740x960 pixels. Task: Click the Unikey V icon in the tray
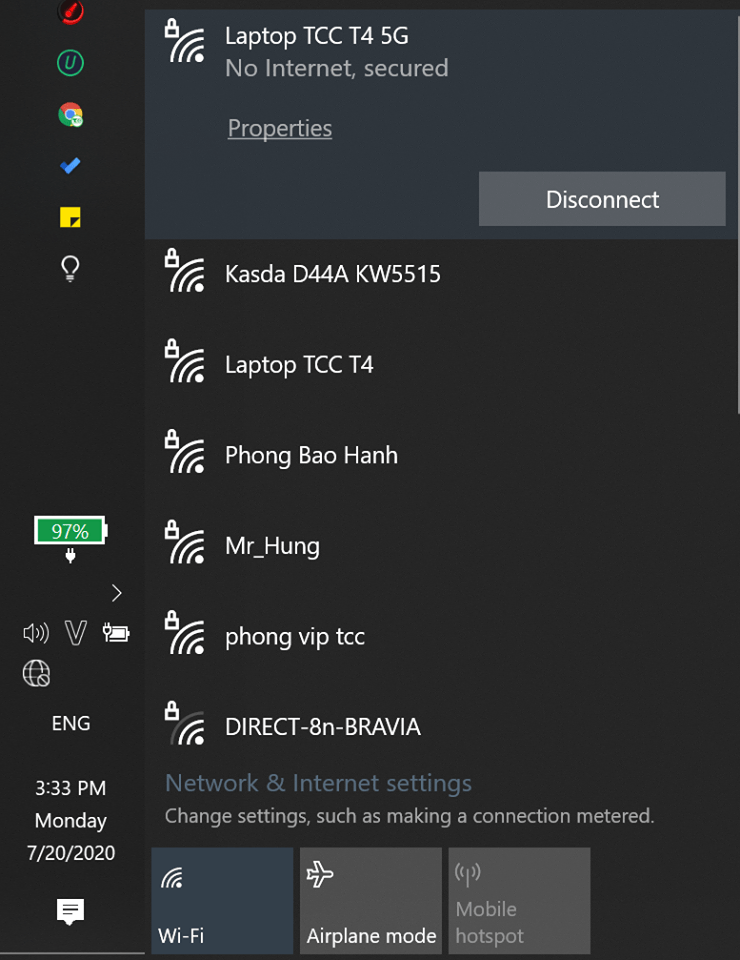coord(76,633)
